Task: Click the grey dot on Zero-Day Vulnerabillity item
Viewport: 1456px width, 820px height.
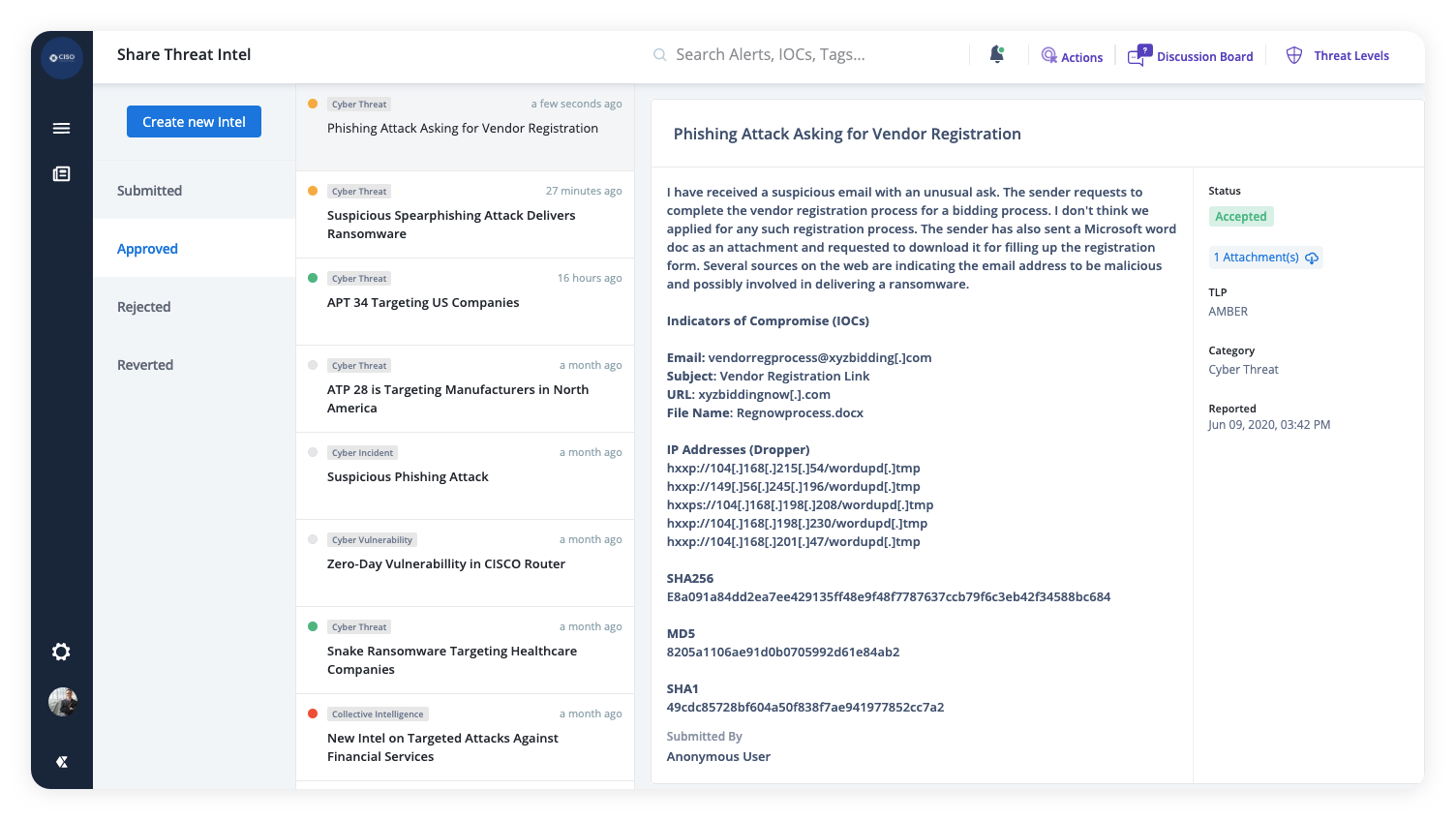Action: pyautogui.click(x=313, y=539)
